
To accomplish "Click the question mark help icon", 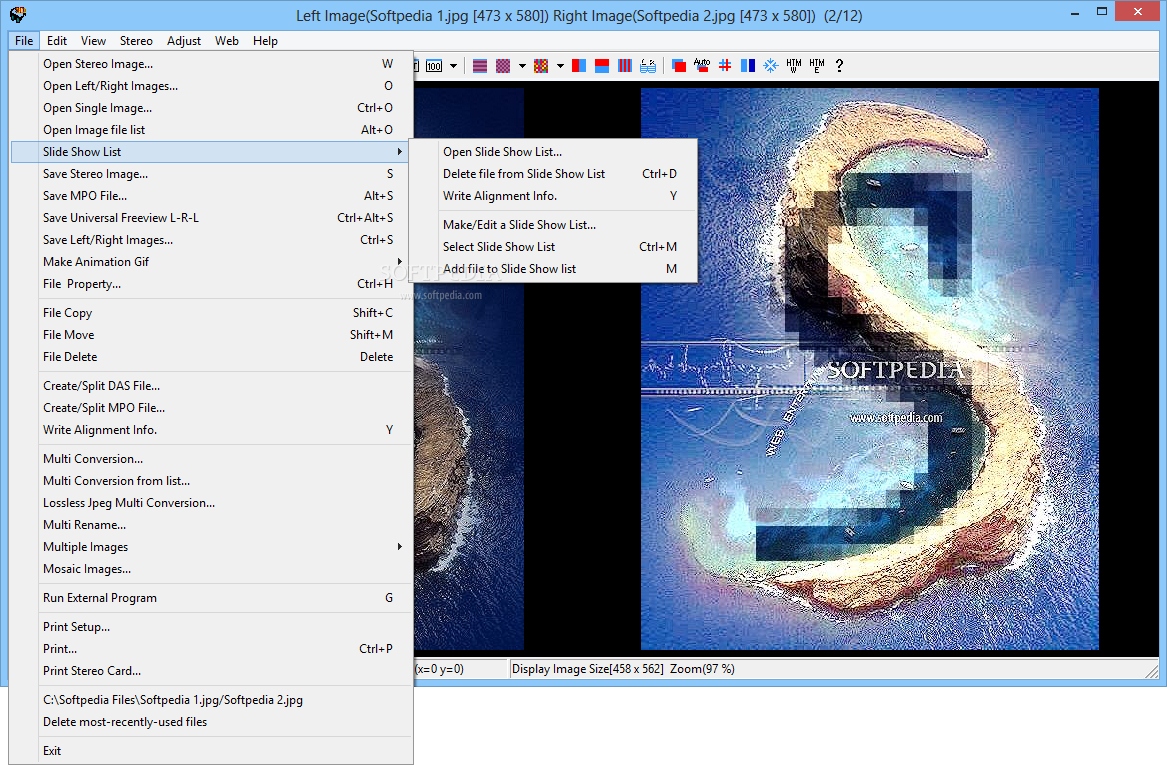I will (840, 65).
